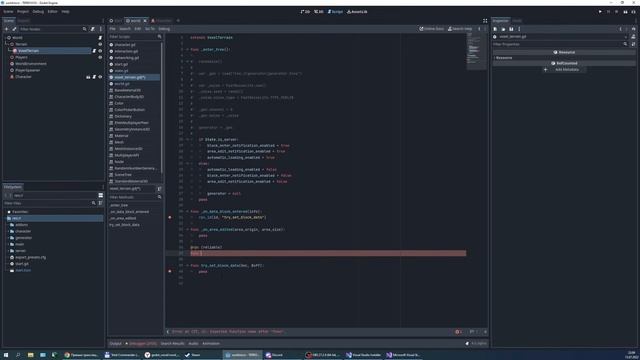
Task: Open the Editor menu
Action: click(53, 11)
